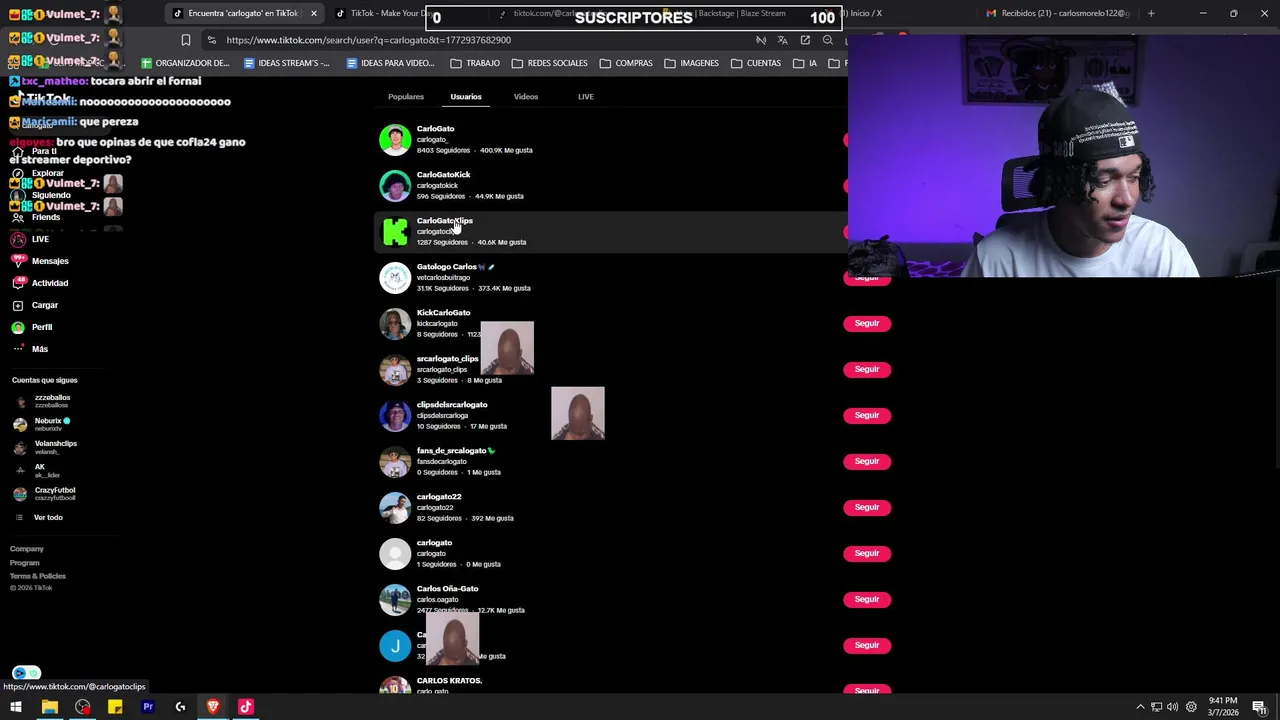
Task: Open File Explorer from the taskbar
Action: pyautogui.click(x=49, y=707)
